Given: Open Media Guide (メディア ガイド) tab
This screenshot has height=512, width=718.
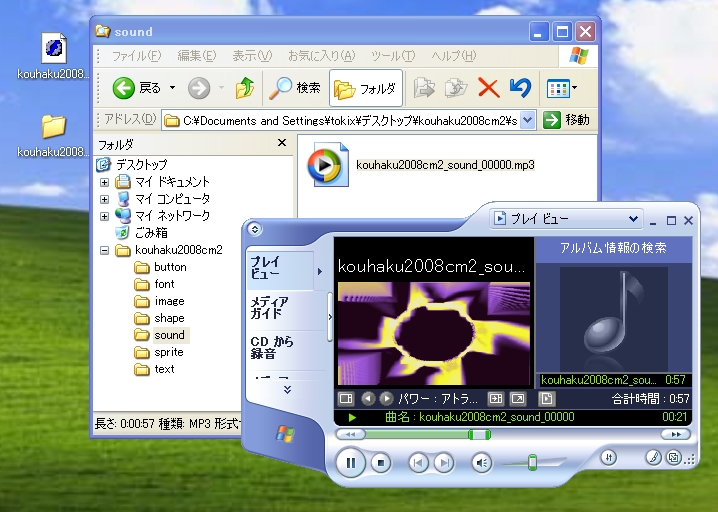Looking at the screenshot, I should pos(280,308).
